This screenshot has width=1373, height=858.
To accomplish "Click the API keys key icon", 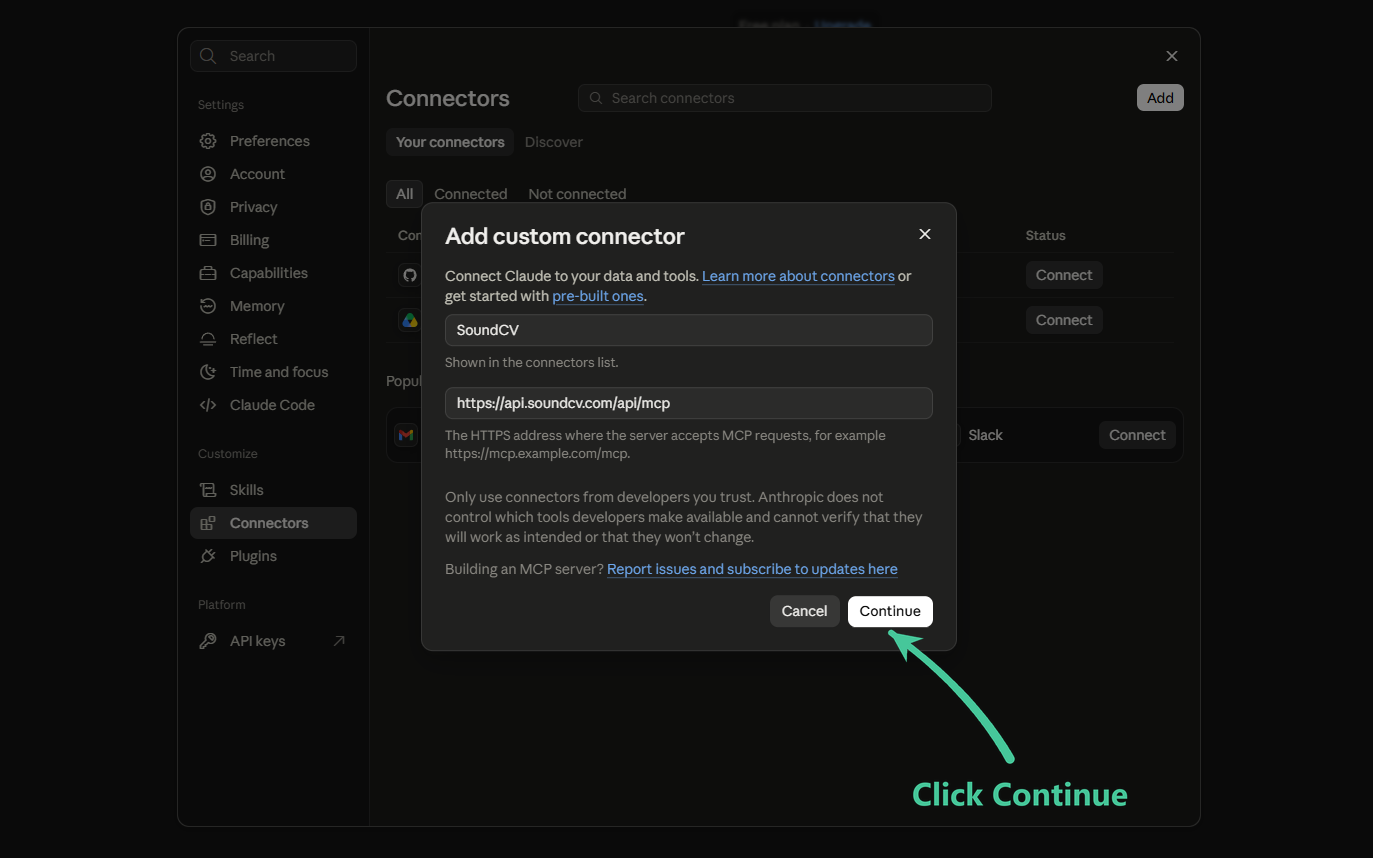I will [x=208, y=641].
